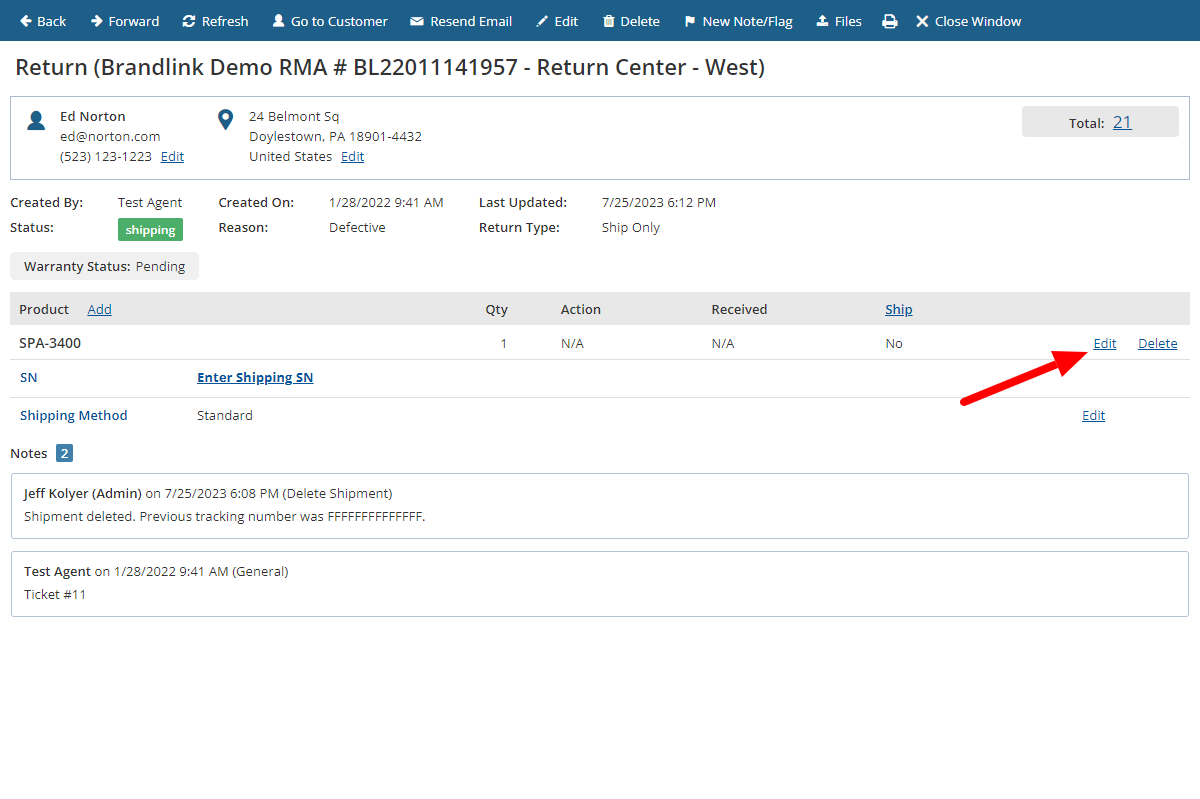Click the location pin icon by the address
Screen dimensions: 1200x799
pos(225,118)
